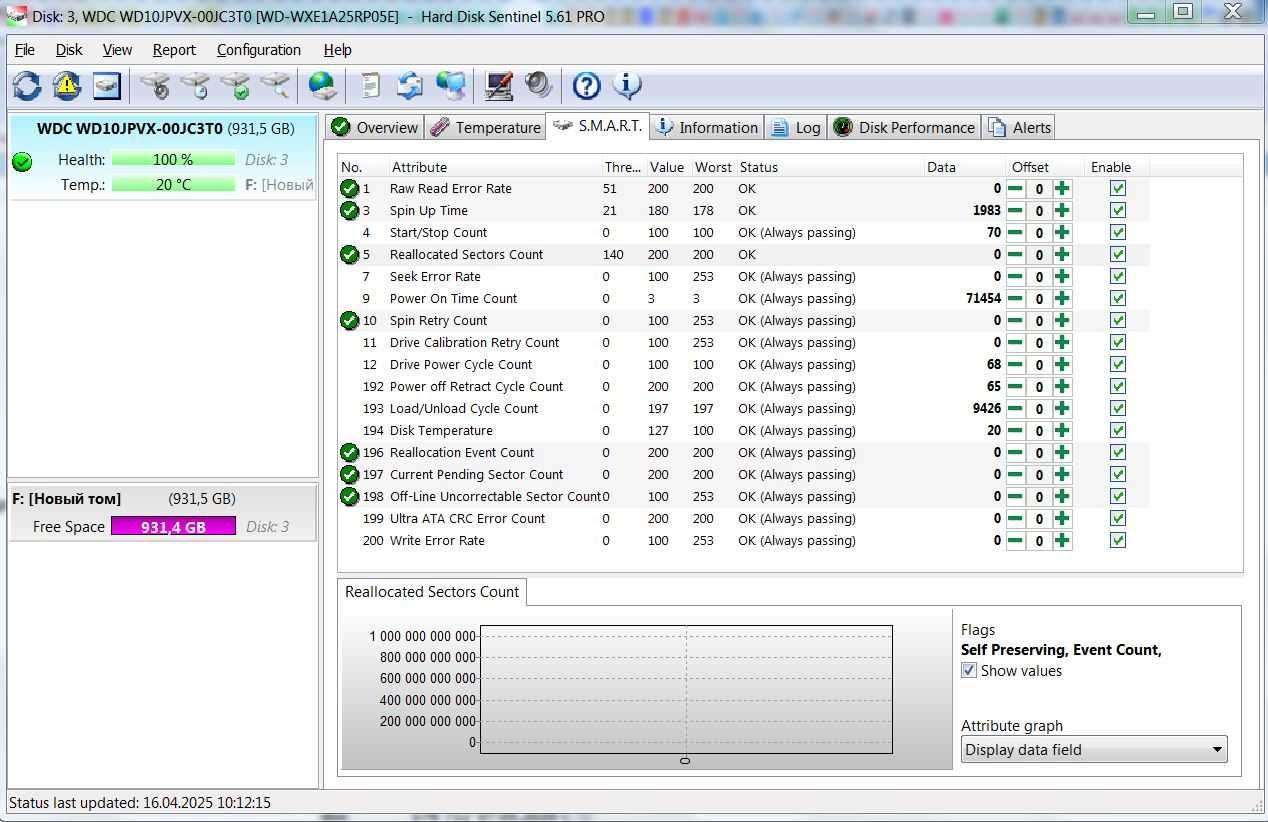Open the Disk menu
This screenshot has width=1268, height=822.
click(x=69, y=50)
